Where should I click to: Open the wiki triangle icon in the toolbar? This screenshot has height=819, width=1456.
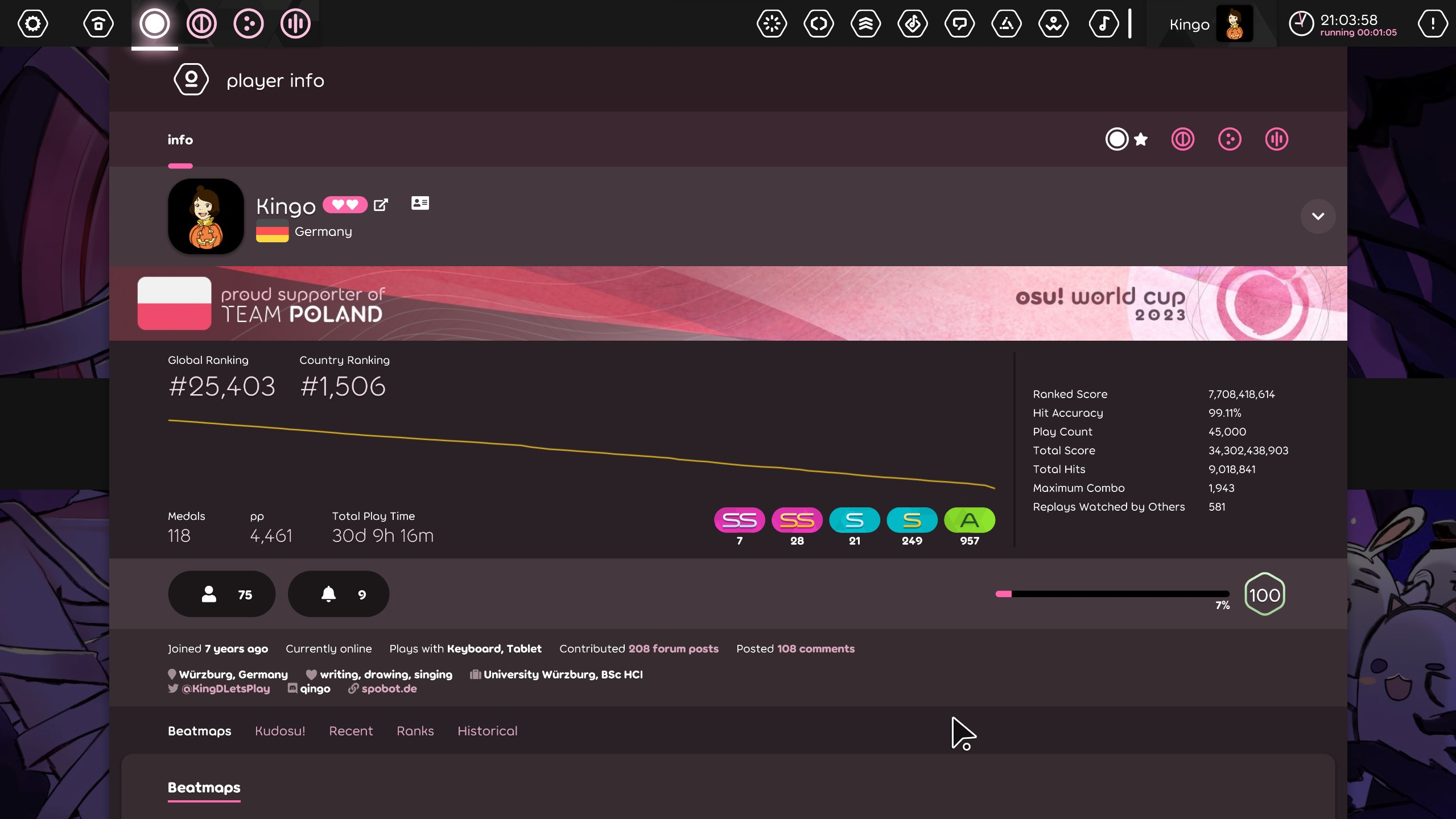(1006, 23)
